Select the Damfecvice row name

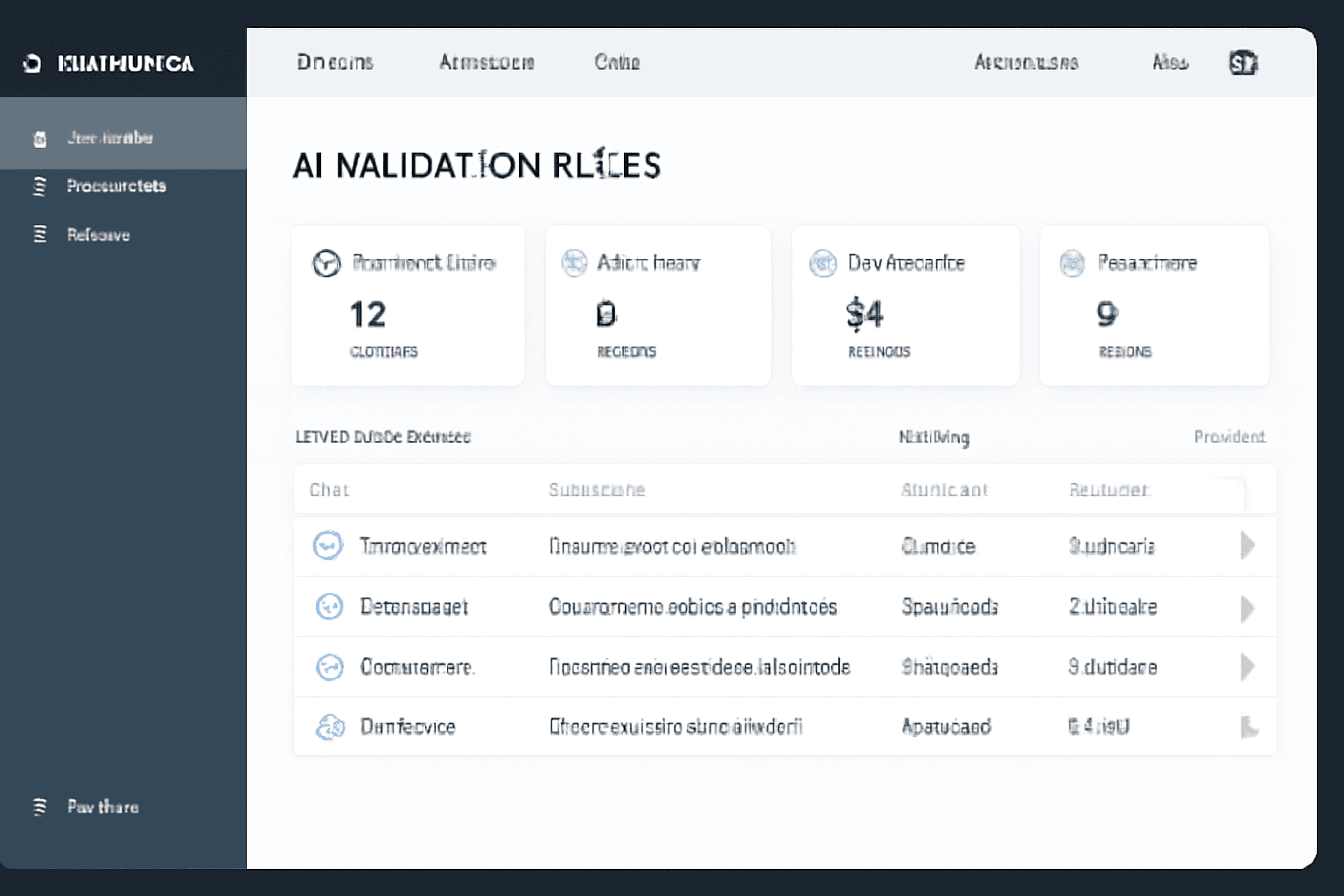click(x=408, y=726)
